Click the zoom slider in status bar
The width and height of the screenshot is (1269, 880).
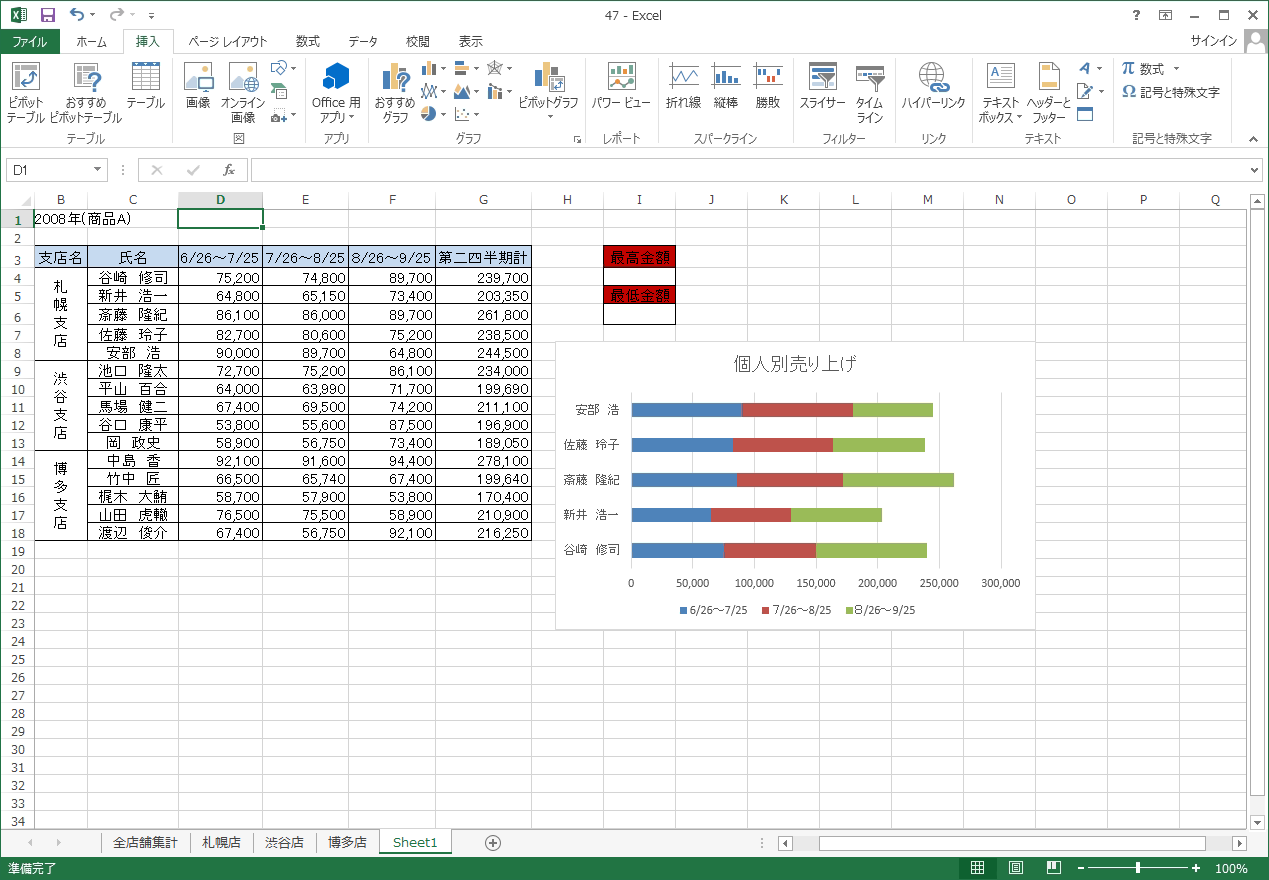pyautogui.click(x=1138, y=868)
